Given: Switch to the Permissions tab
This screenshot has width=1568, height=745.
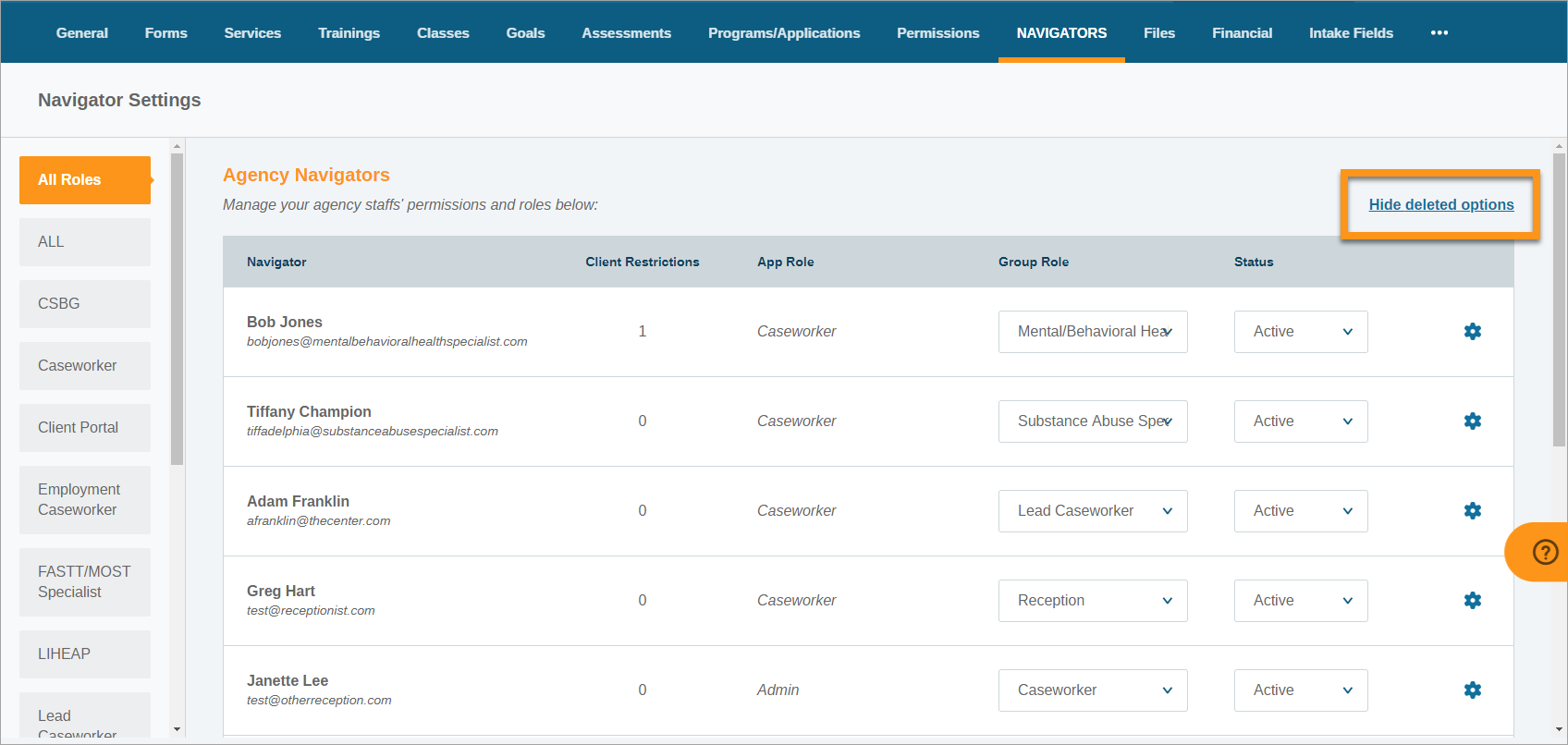Looking at the screenshot, I should 937,33.
